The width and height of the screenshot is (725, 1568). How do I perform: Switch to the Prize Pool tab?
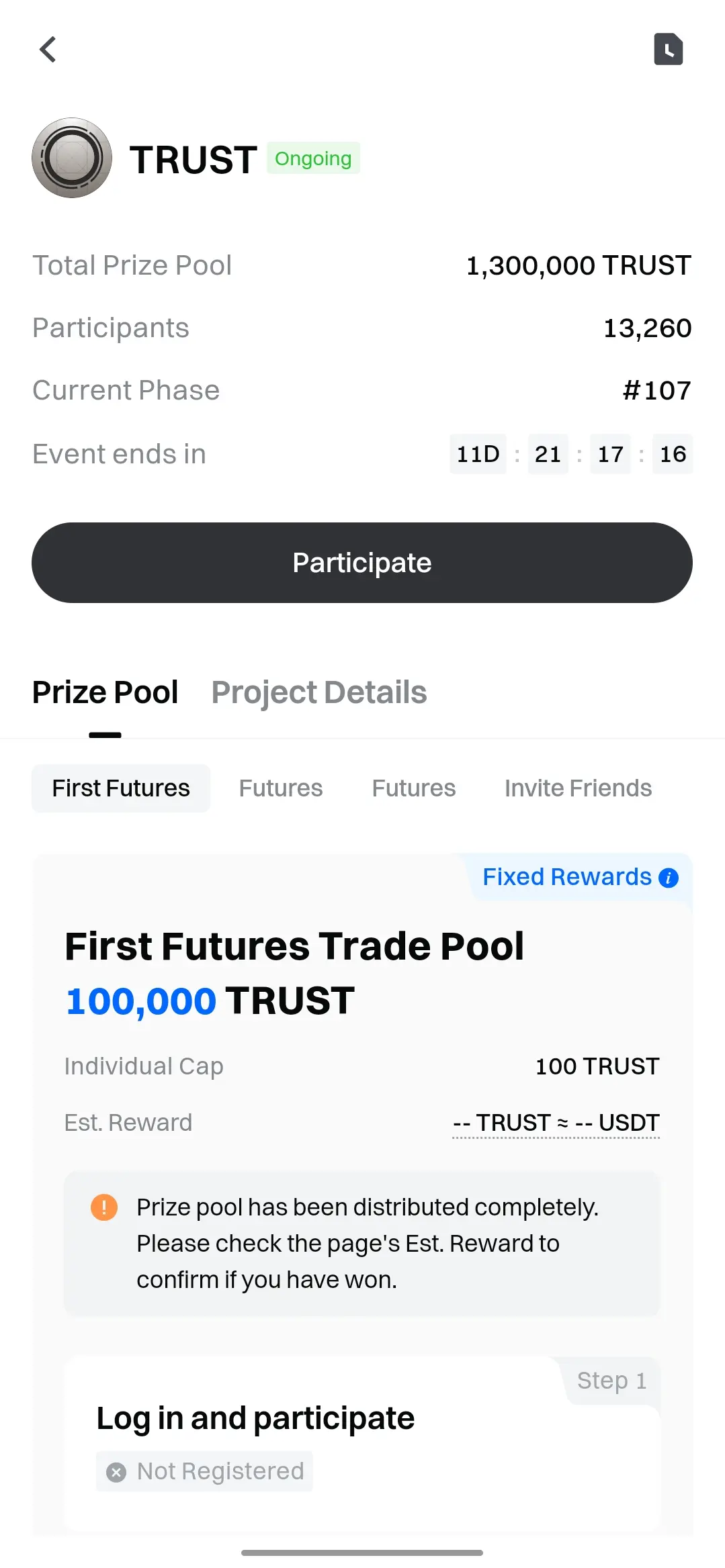105,692
